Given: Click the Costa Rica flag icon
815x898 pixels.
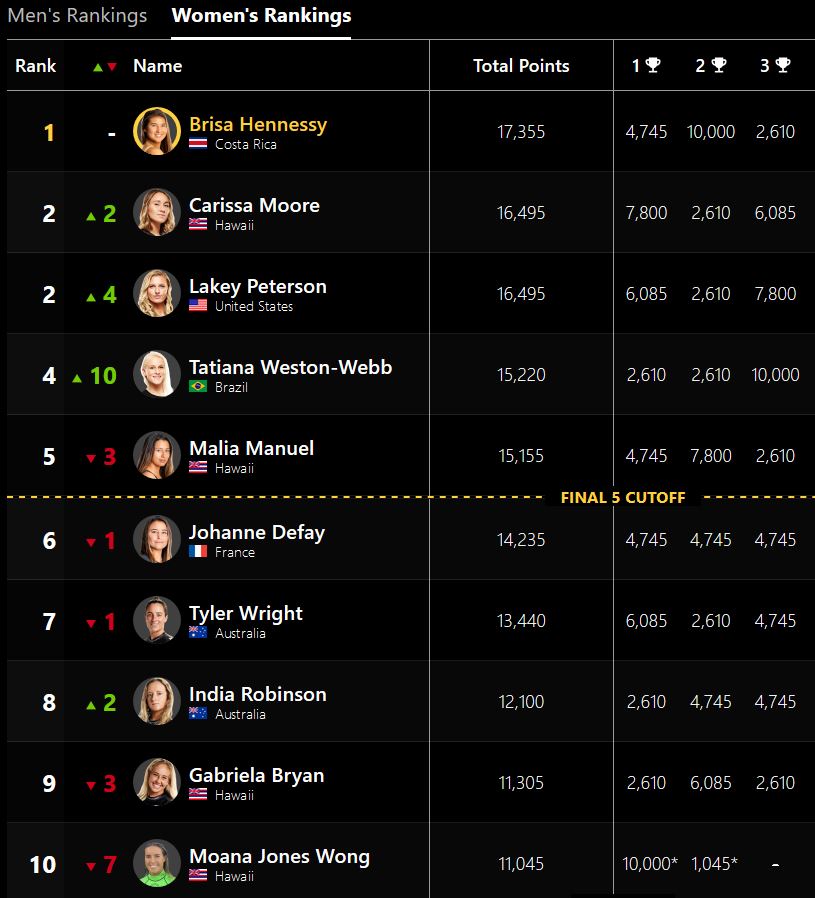Looking at the screenshot, I should [198, 144].
